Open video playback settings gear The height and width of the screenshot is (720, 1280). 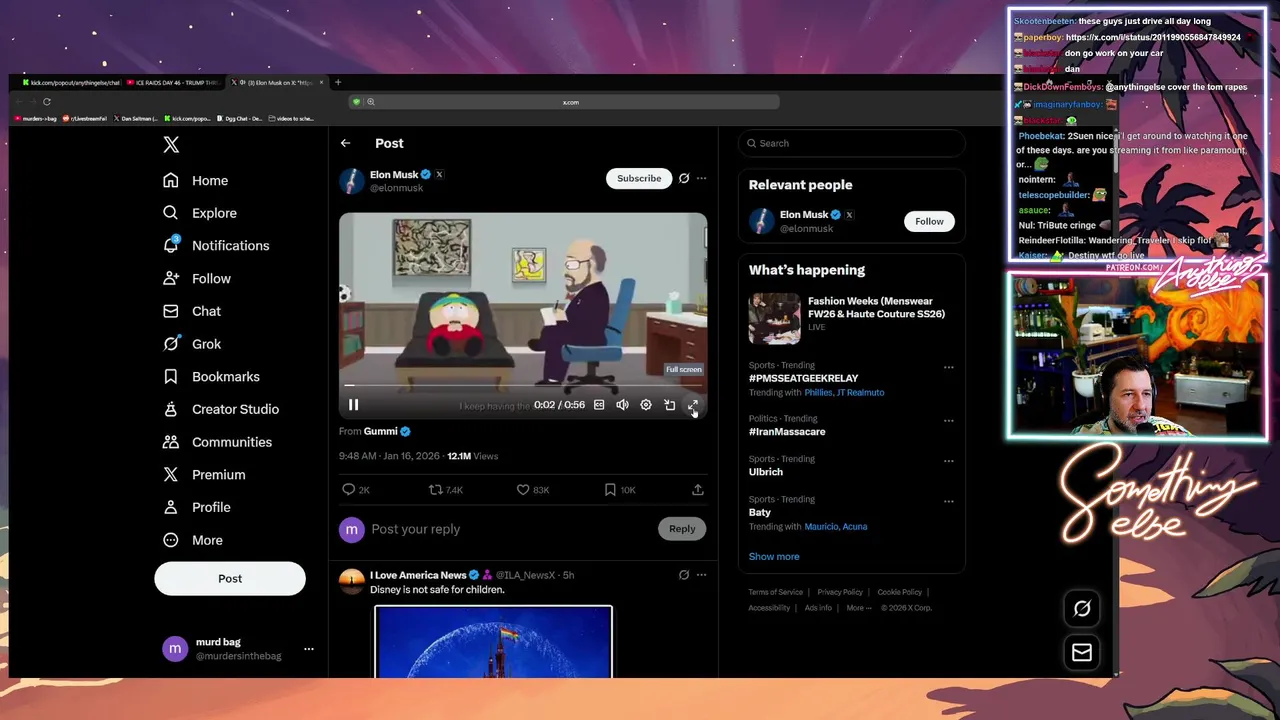coord(646,405)
